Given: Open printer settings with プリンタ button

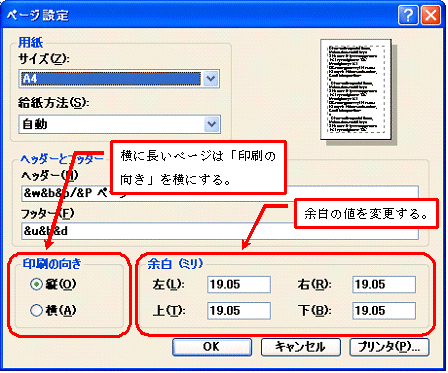Looking at the screenshot, I should (x=389, y=347).
